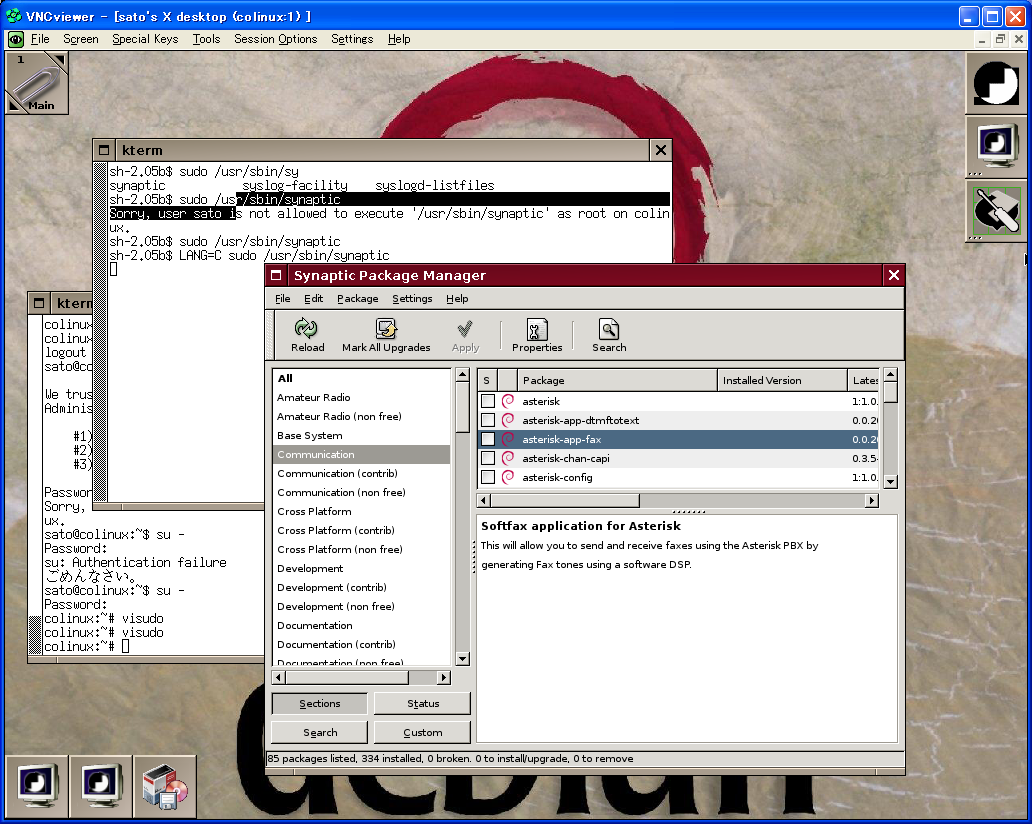Click scroll-down arrow of package list
This screenshot has width=1032, height=824.
tap(890, 482)
